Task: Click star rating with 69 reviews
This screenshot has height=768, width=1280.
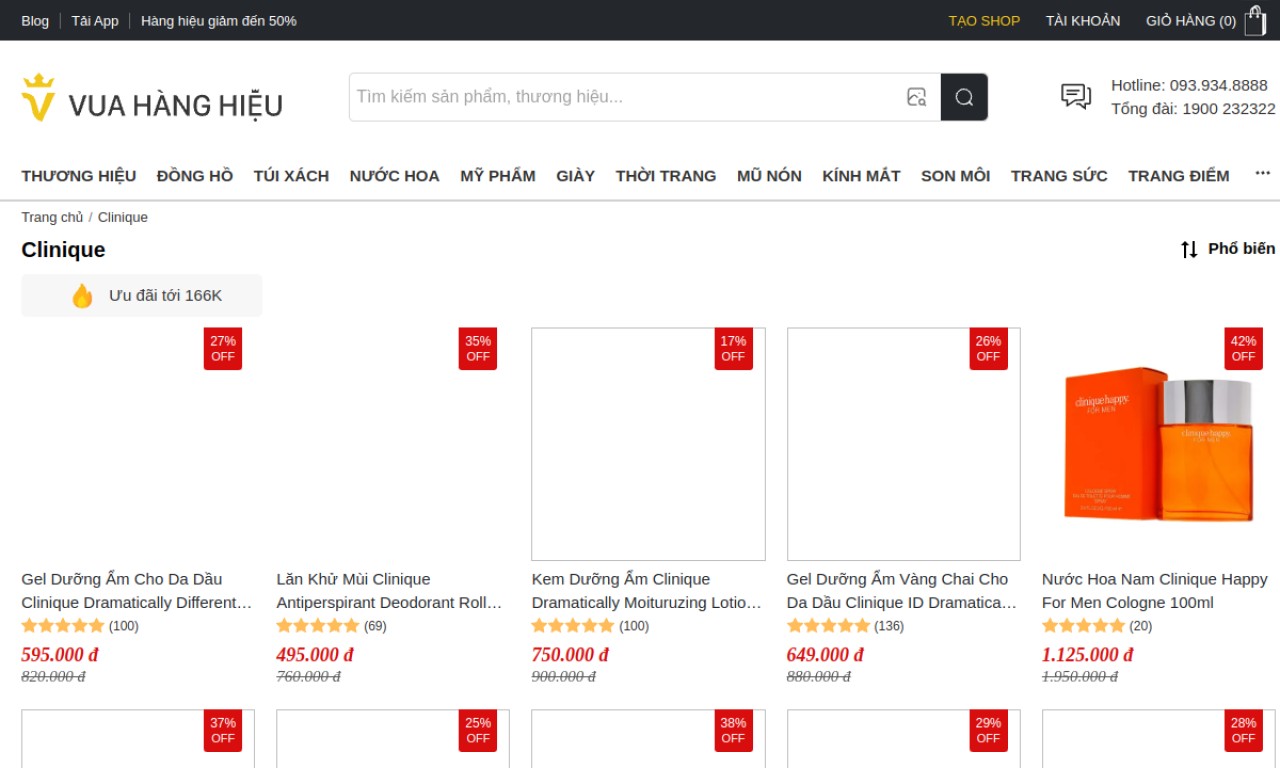Action: 318,626
